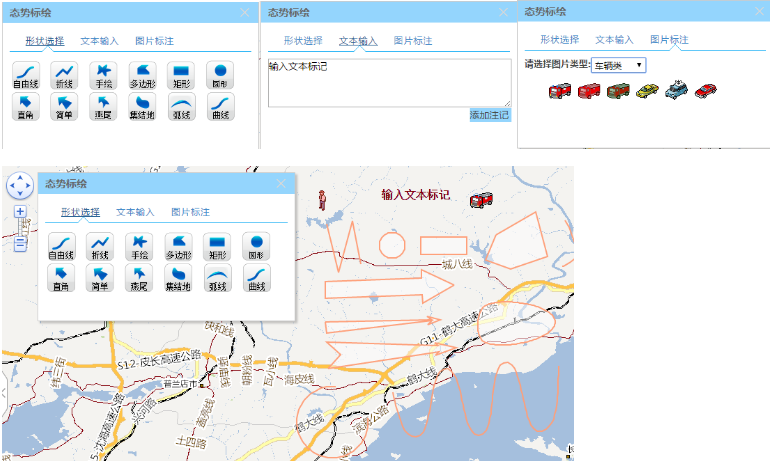770x461 pixels.
Task: Choose 简单 arrow tool in the map overlay panel
Action: pos(100,278)
